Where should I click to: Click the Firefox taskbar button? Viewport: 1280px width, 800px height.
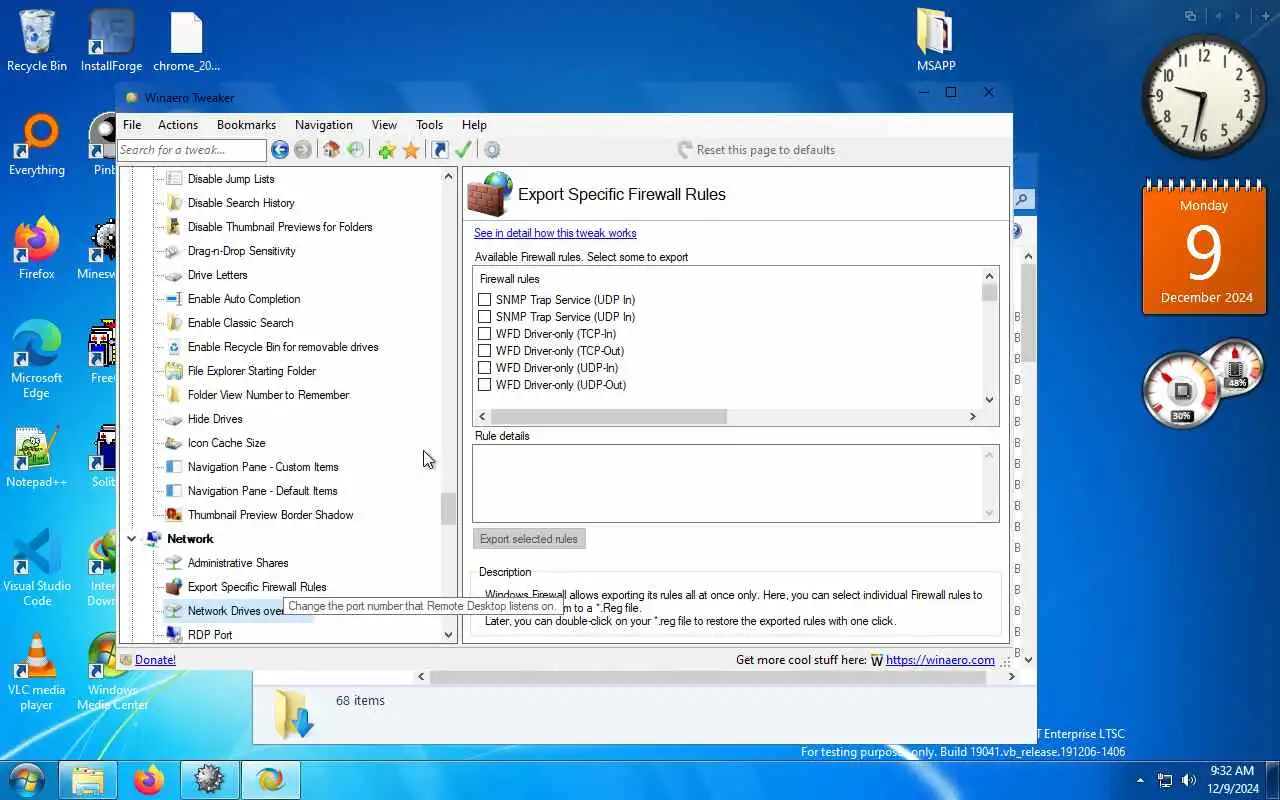click(x=148, y=780)
